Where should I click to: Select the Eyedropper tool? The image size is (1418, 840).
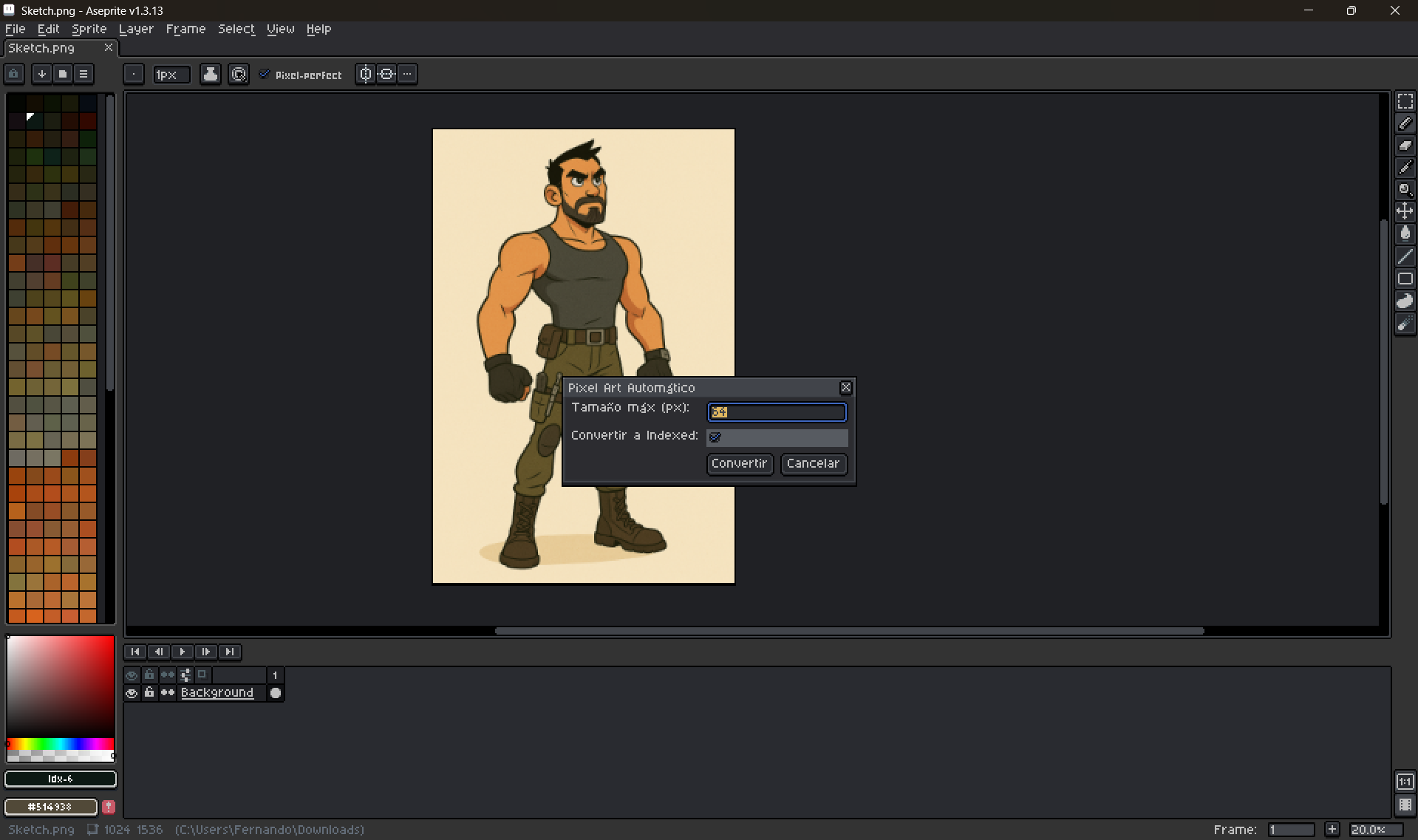tap(1405, 168)
